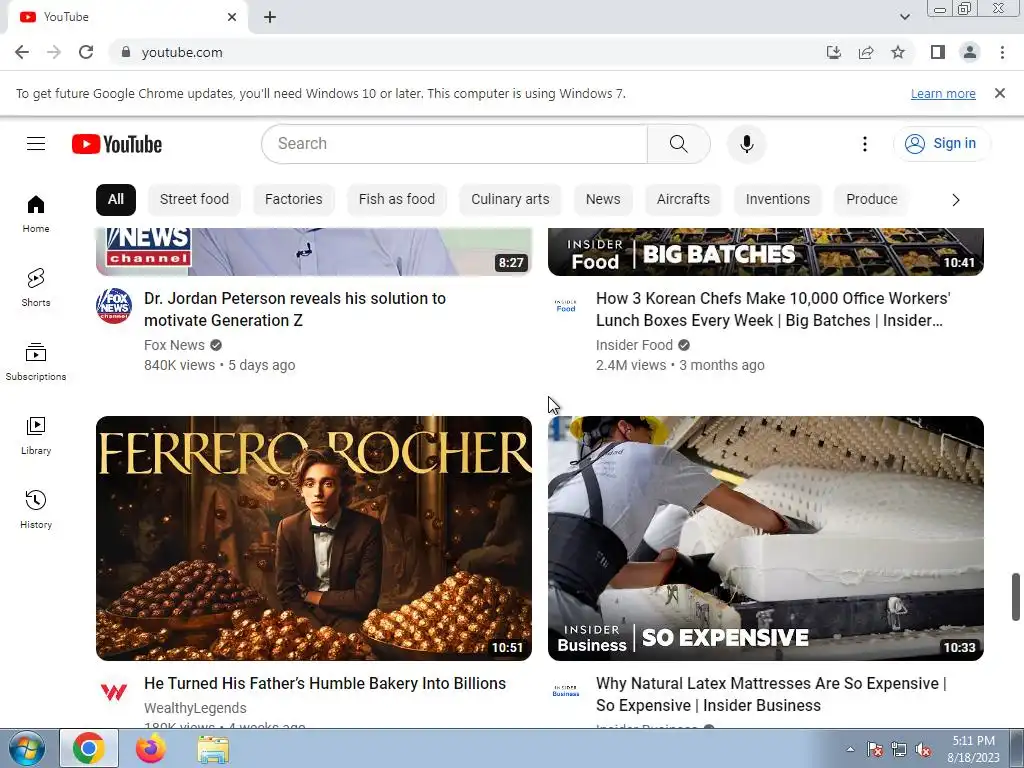Image resolution: width=1024 pixels, height=768 pixels.
Task: Bookmark this page with the star icon
Action: coord(898,52)
